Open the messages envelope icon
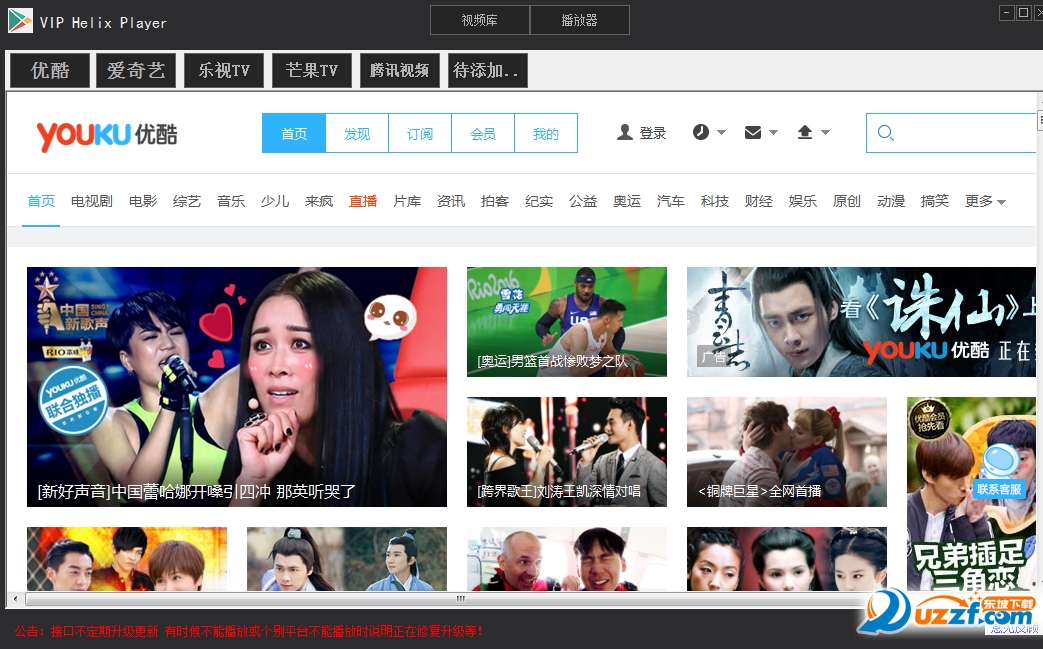Viewport: 1043px width, 649px height. 752,132
